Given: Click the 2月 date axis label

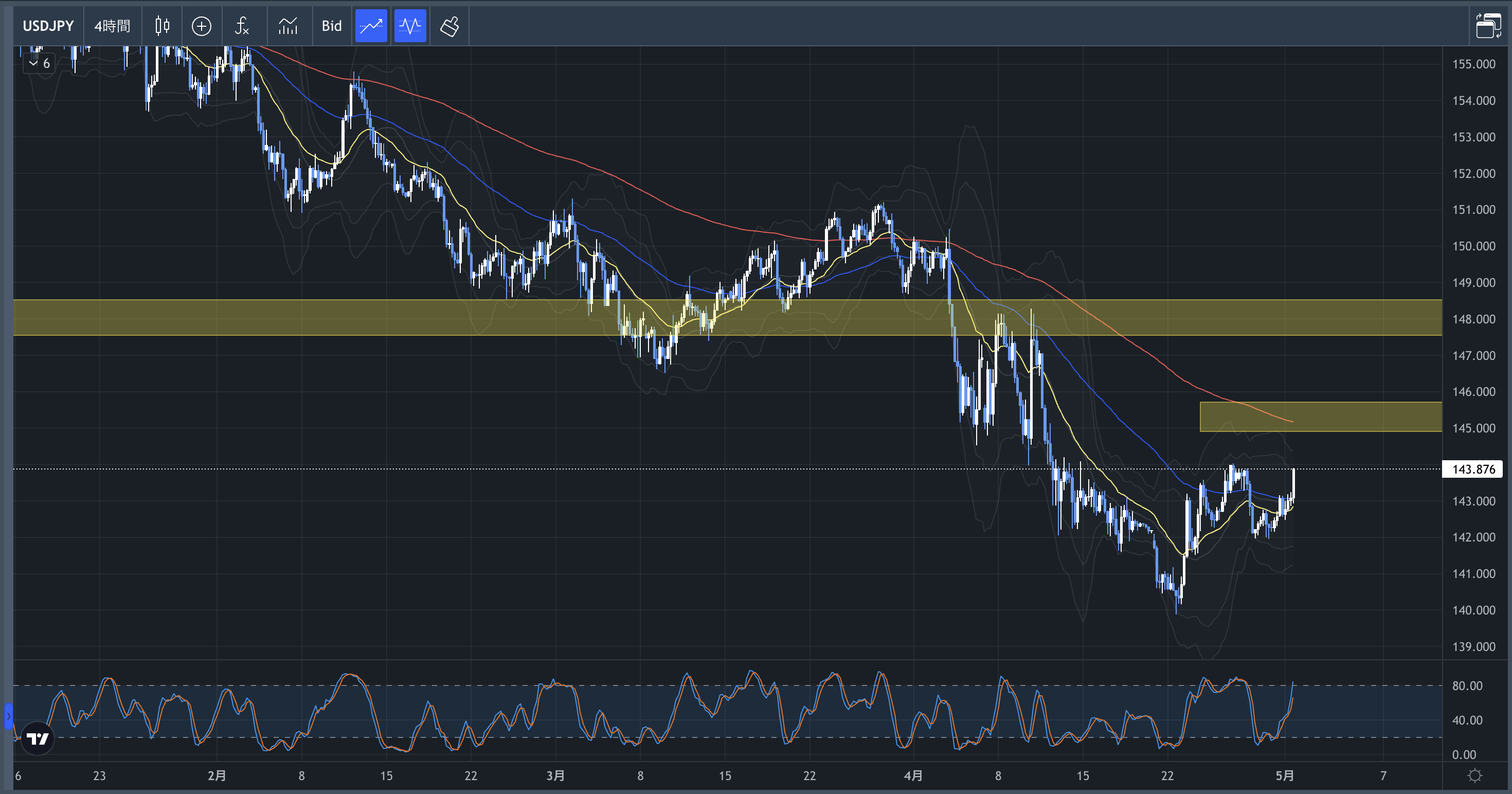Looking at the screenshot, I should 217,776.
